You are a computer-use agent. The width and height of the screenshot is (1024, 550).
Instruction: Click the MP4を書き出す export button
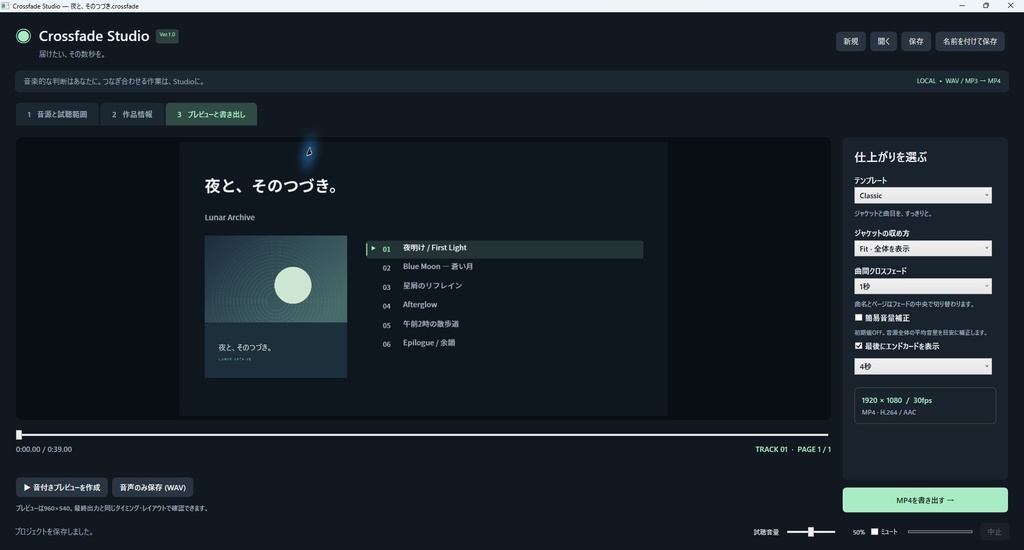click(925, 500)
